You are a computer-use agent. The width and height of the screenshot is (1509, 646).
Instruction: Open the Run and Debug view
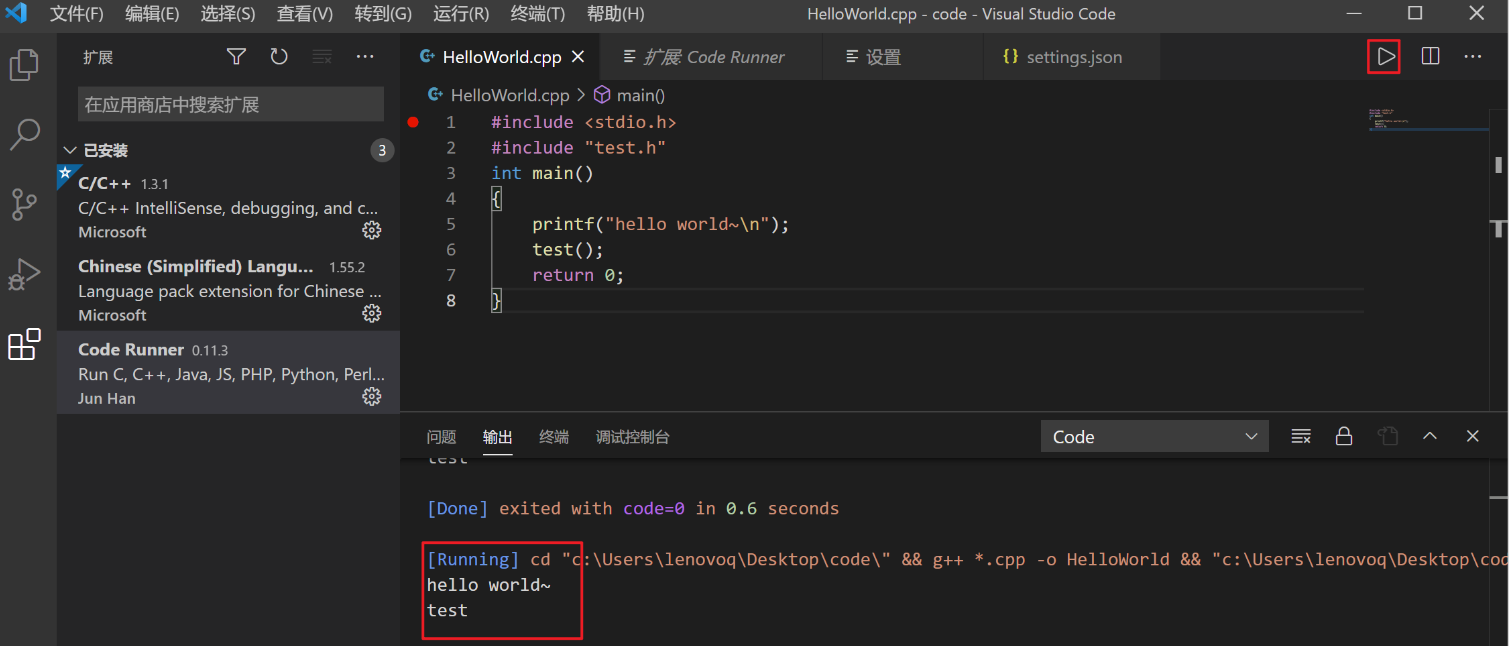click(x=25, y=274)
